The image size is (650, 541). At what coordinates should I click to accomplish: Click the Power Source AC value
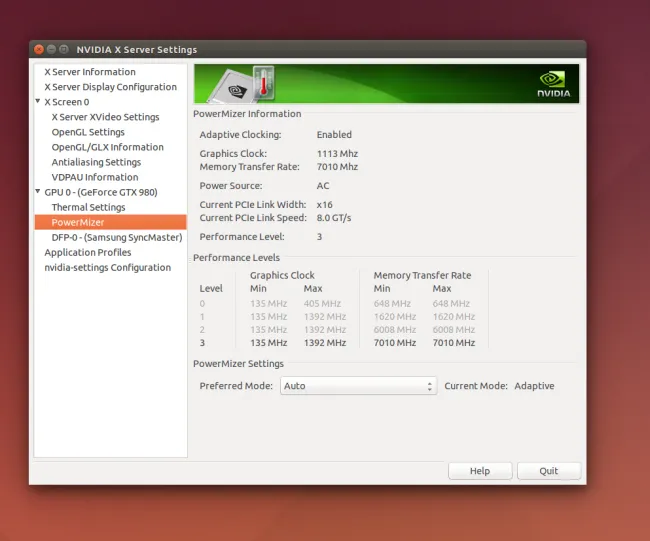(323, 186)
